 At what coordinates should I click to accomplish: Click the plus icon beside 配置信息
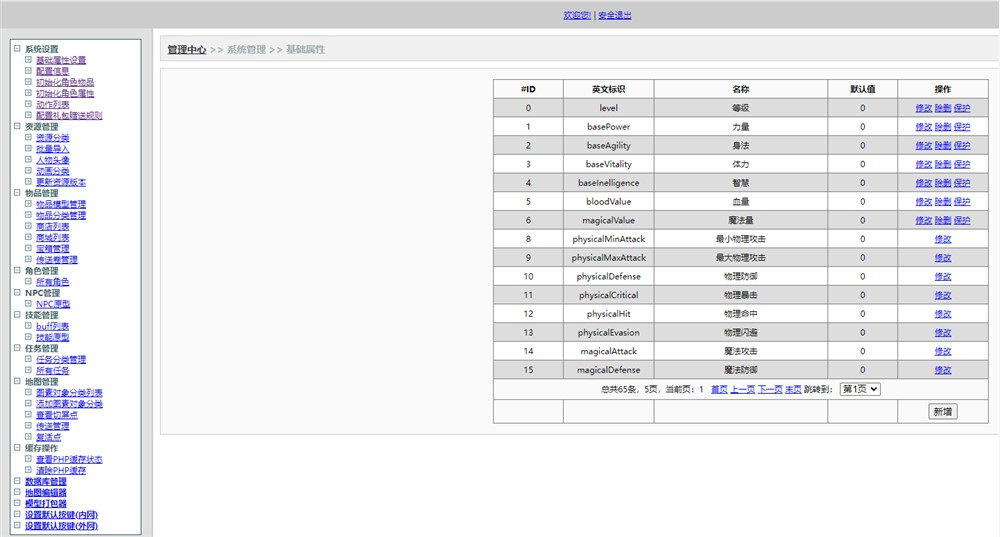tap(28, 71)
